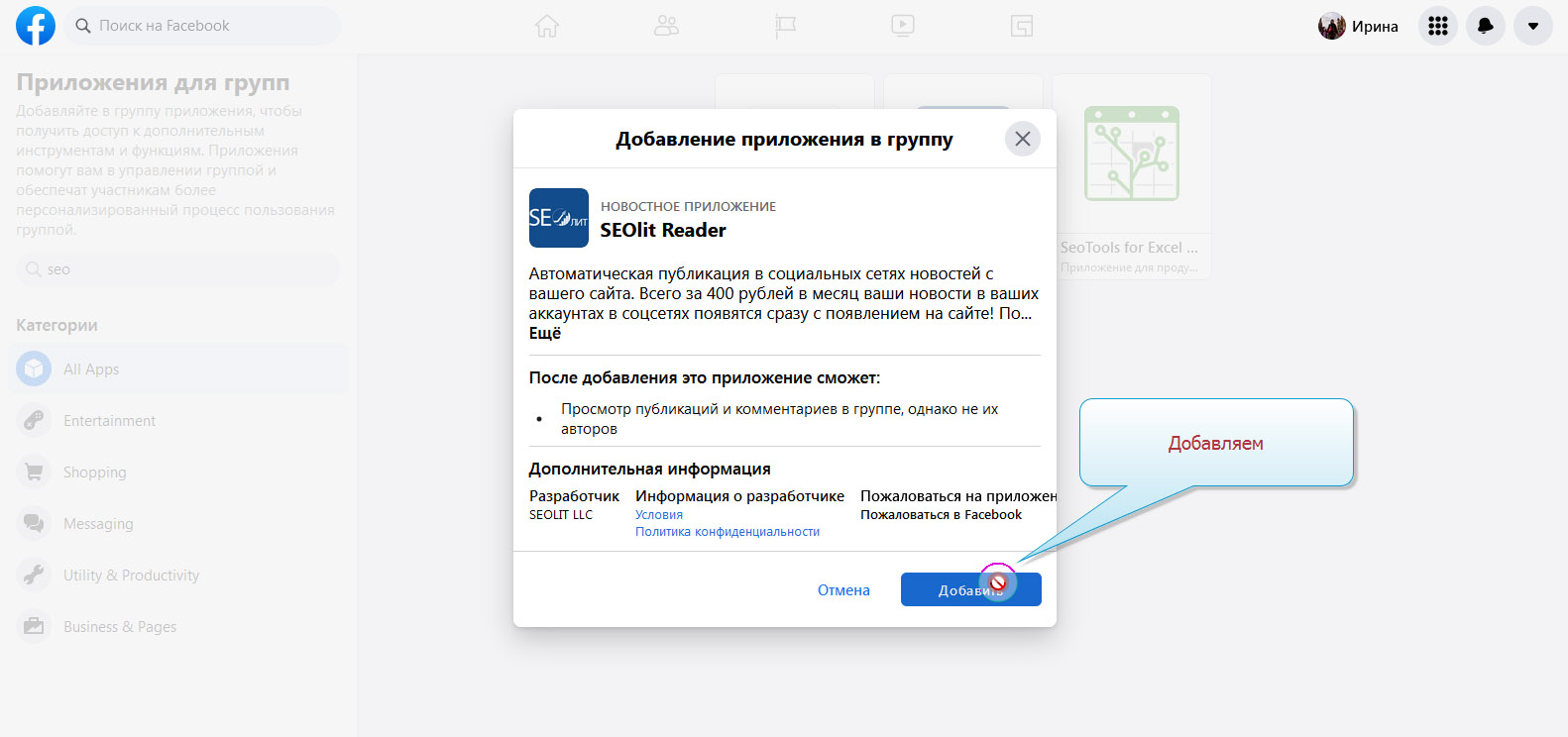Click the Отмена button
1568x737 pixels.
pyautogui.click(x=843, y=590)
